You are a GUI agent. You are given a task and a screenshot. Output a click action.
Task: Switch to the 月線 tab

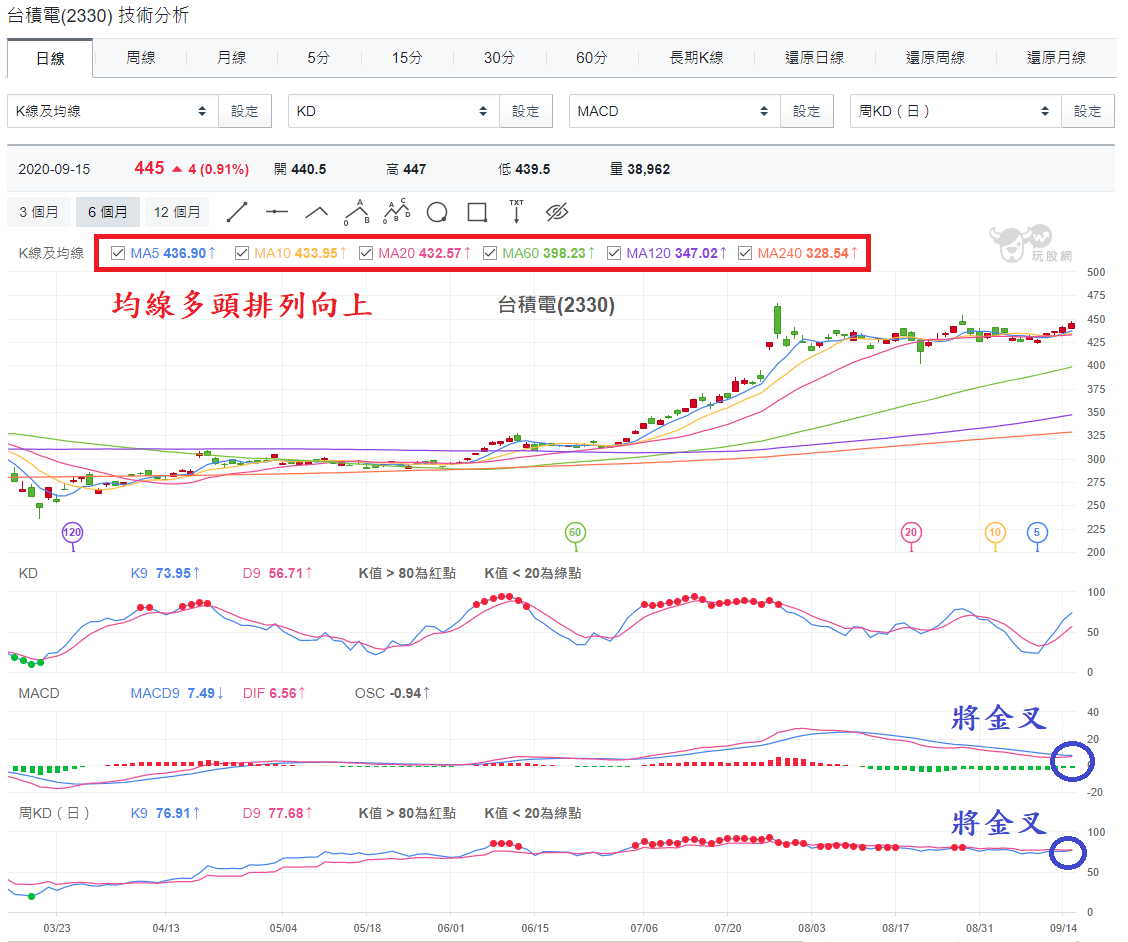232,58
